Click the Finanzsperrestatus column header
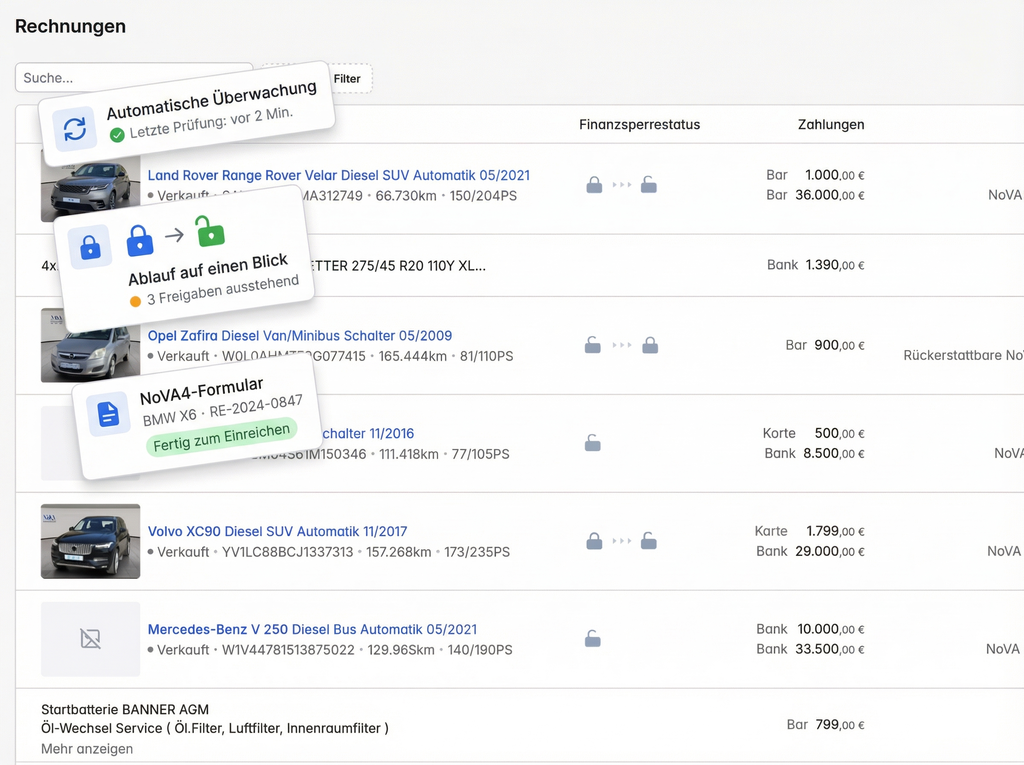This screenshot has height=765, width=1024. tap(639, 125)
